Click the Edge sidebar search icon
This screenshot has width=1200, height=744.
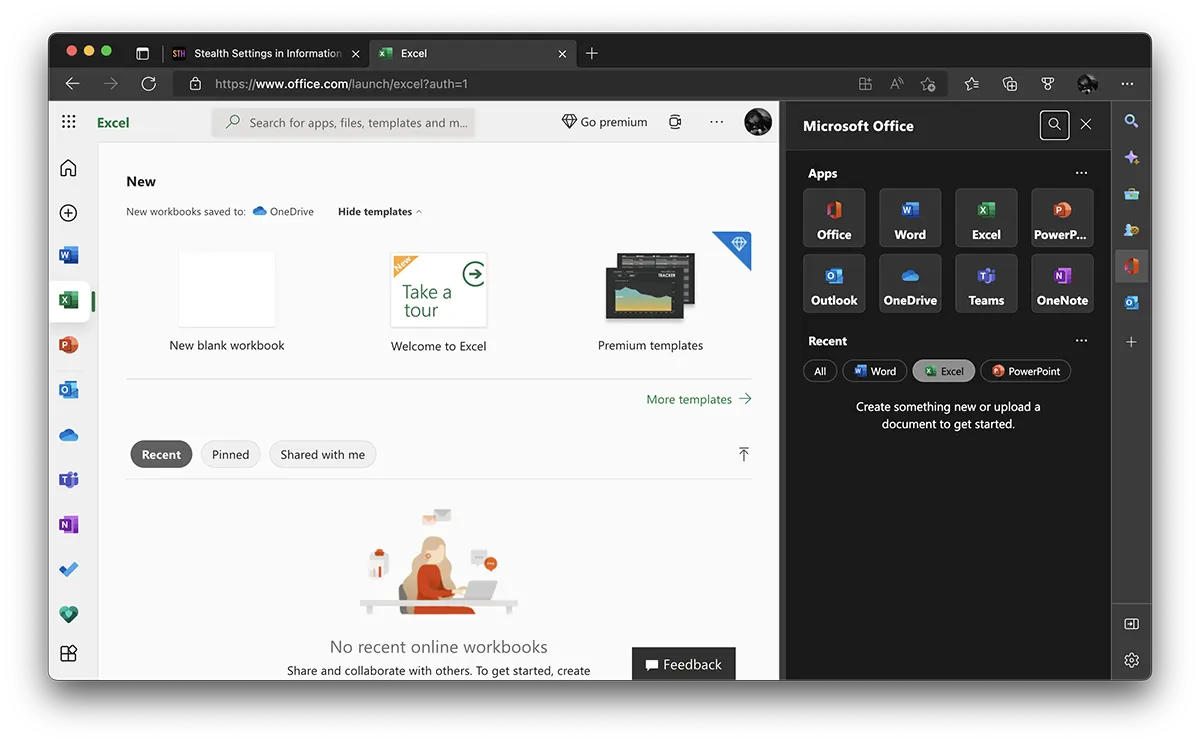click(x=1131, y=121)
